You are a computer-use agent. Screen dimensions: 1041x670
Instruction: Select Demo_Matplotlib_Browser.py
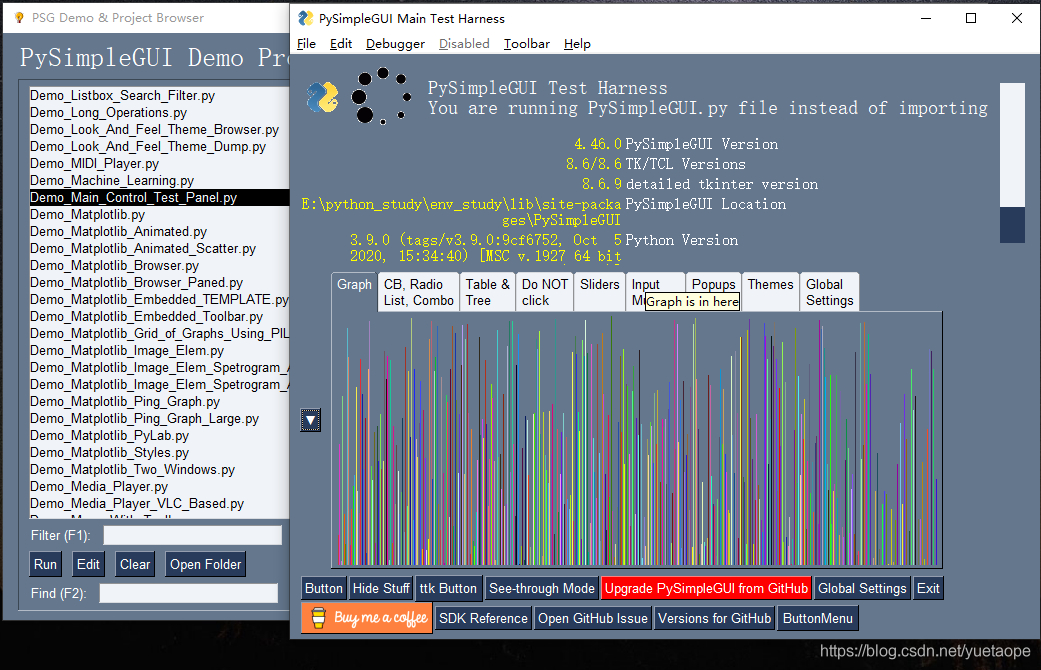coord(159,266)
